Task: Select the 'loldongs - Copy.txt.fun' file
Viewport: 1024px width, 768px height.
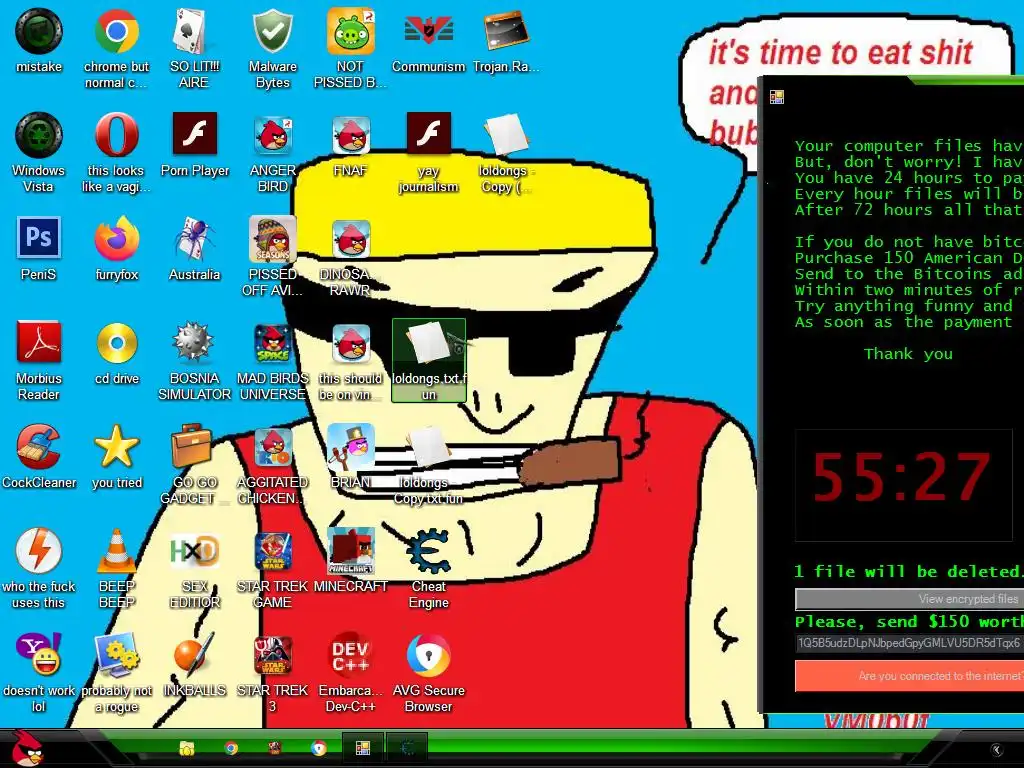Action: coord(428,464)
